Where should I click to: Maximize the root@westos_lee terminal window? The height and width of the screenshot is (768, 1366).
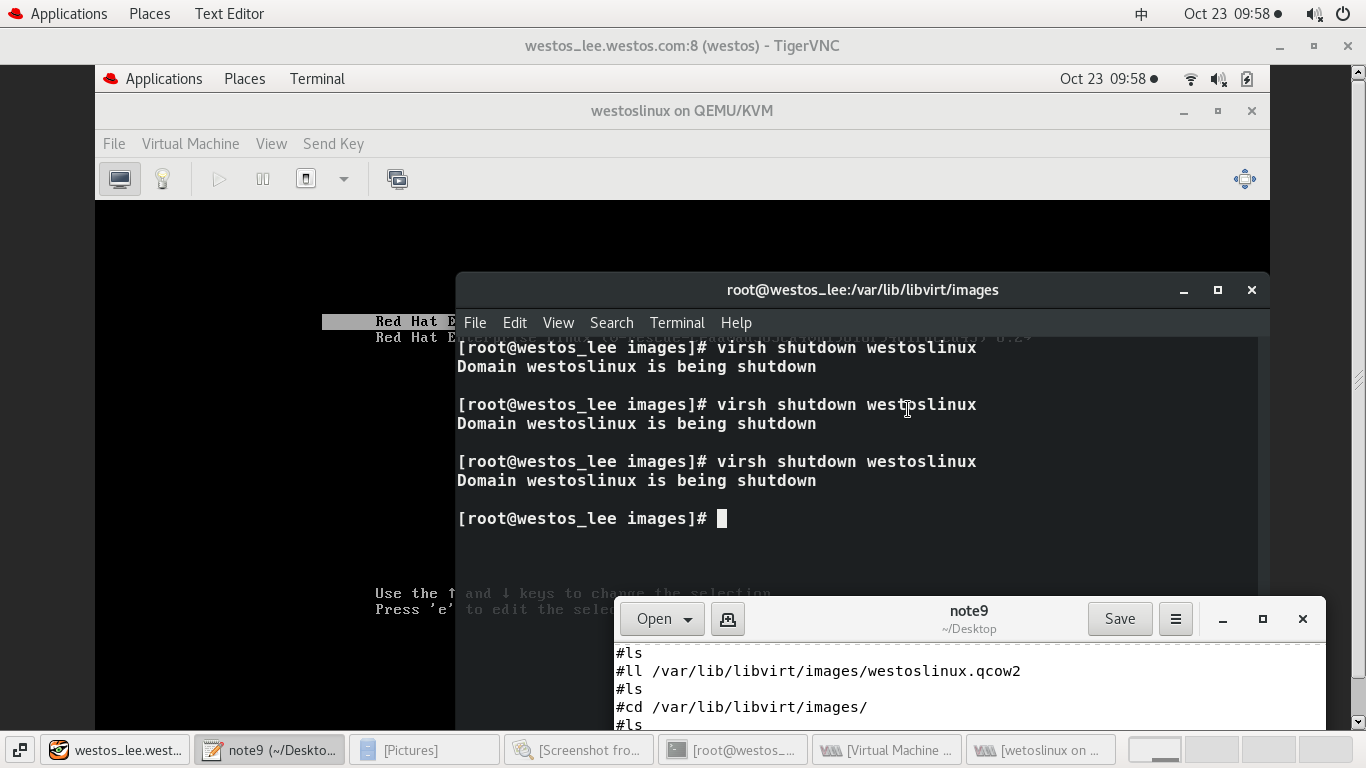click(x=1218, y=290)
